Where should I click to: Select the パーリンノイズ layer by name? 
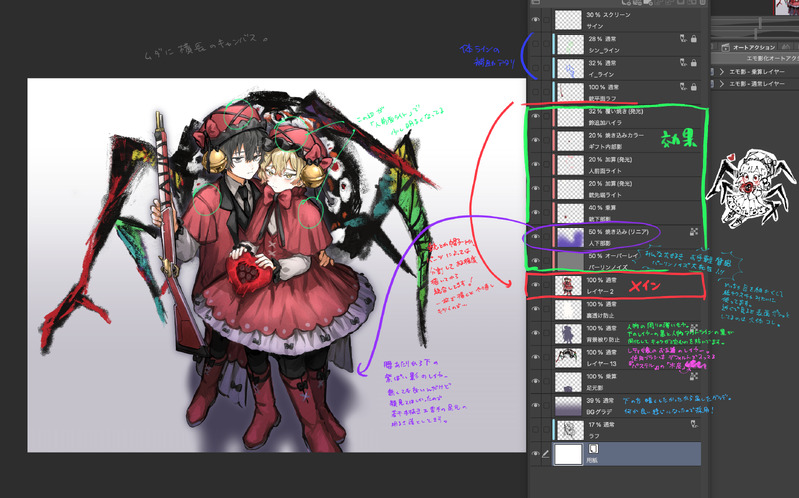[608, 267]
